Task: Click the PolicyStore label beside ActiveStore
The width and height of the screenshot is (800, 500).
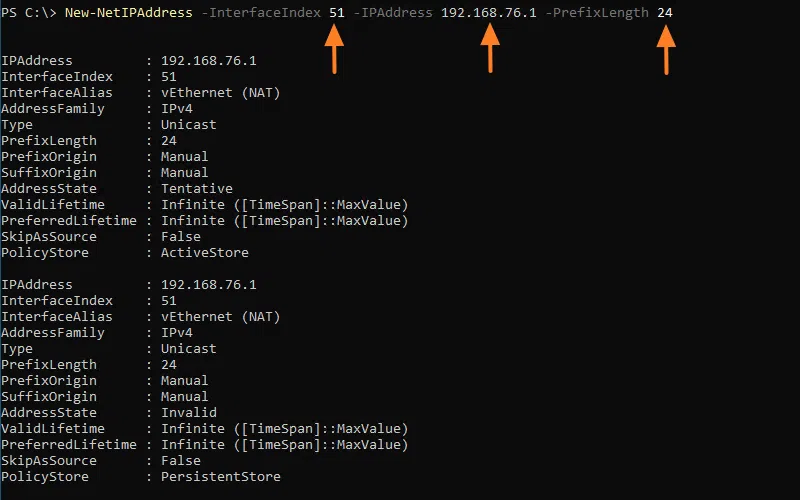Action: click(45, 253)
